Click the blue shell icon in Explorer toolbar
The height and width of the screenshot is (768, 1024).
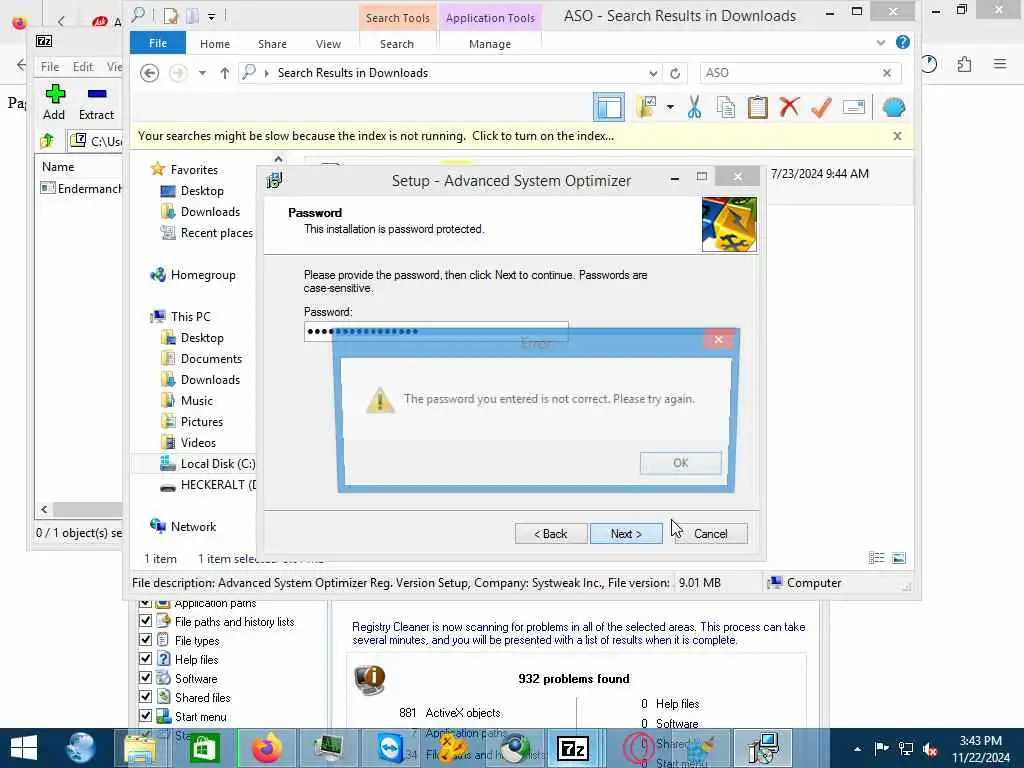pos(893,107)
